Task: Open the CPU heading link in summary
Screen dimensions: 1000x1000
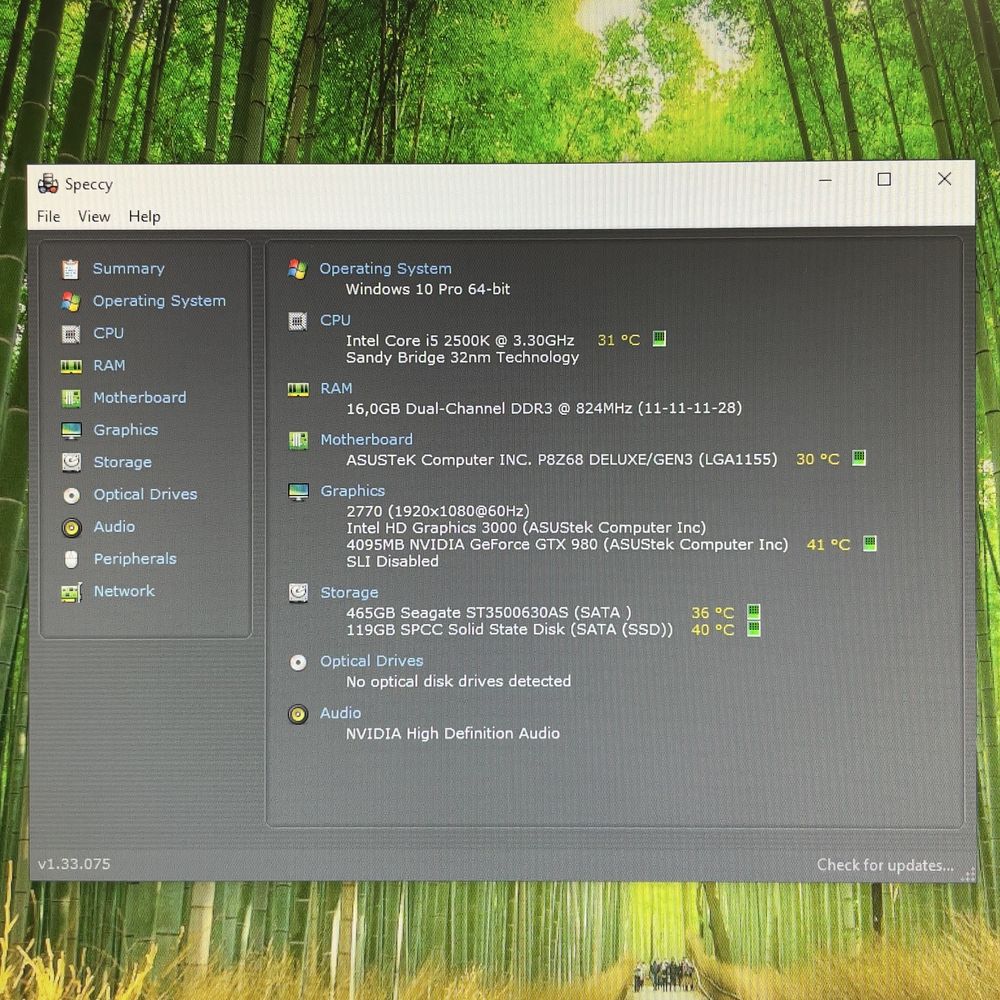Action: [x=335, y=320]
